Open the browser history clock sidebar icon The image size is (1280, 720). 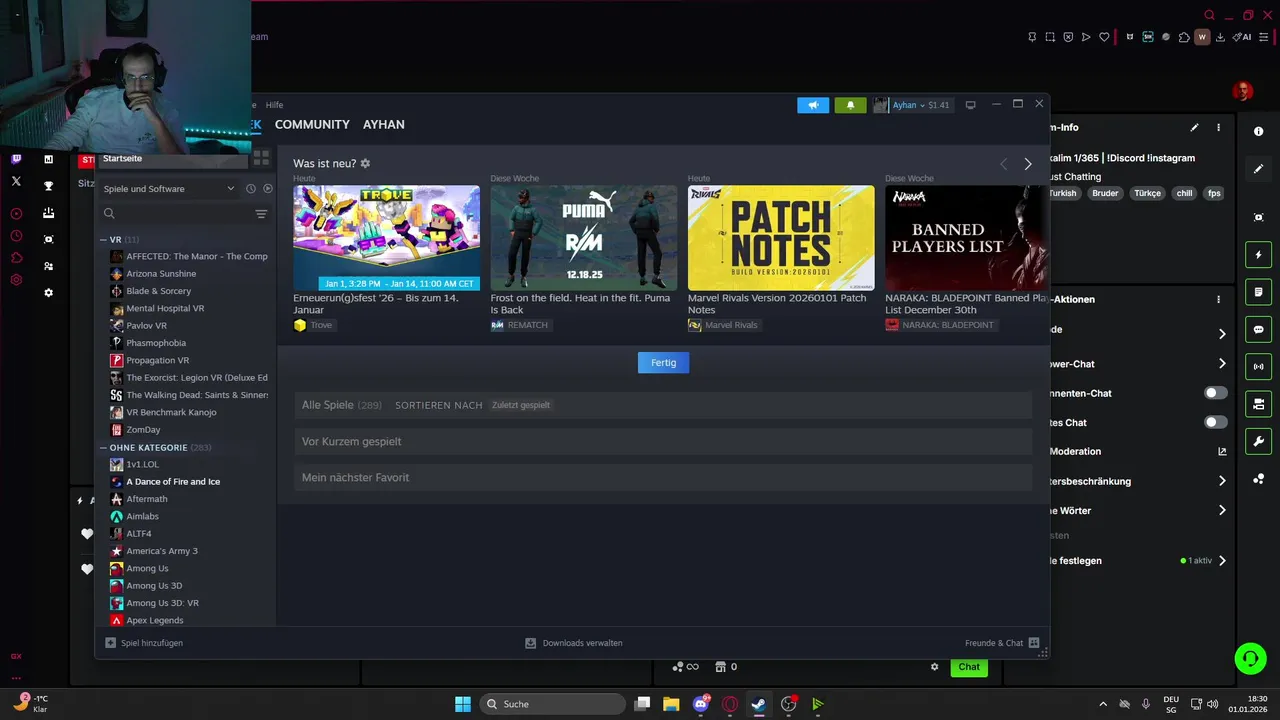16,236
